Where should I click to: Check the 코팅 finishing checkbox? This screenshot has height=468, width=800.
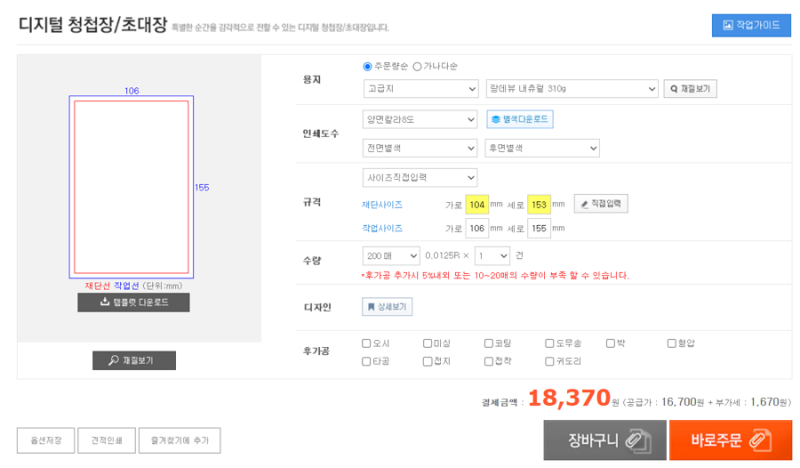click(488, 343)
